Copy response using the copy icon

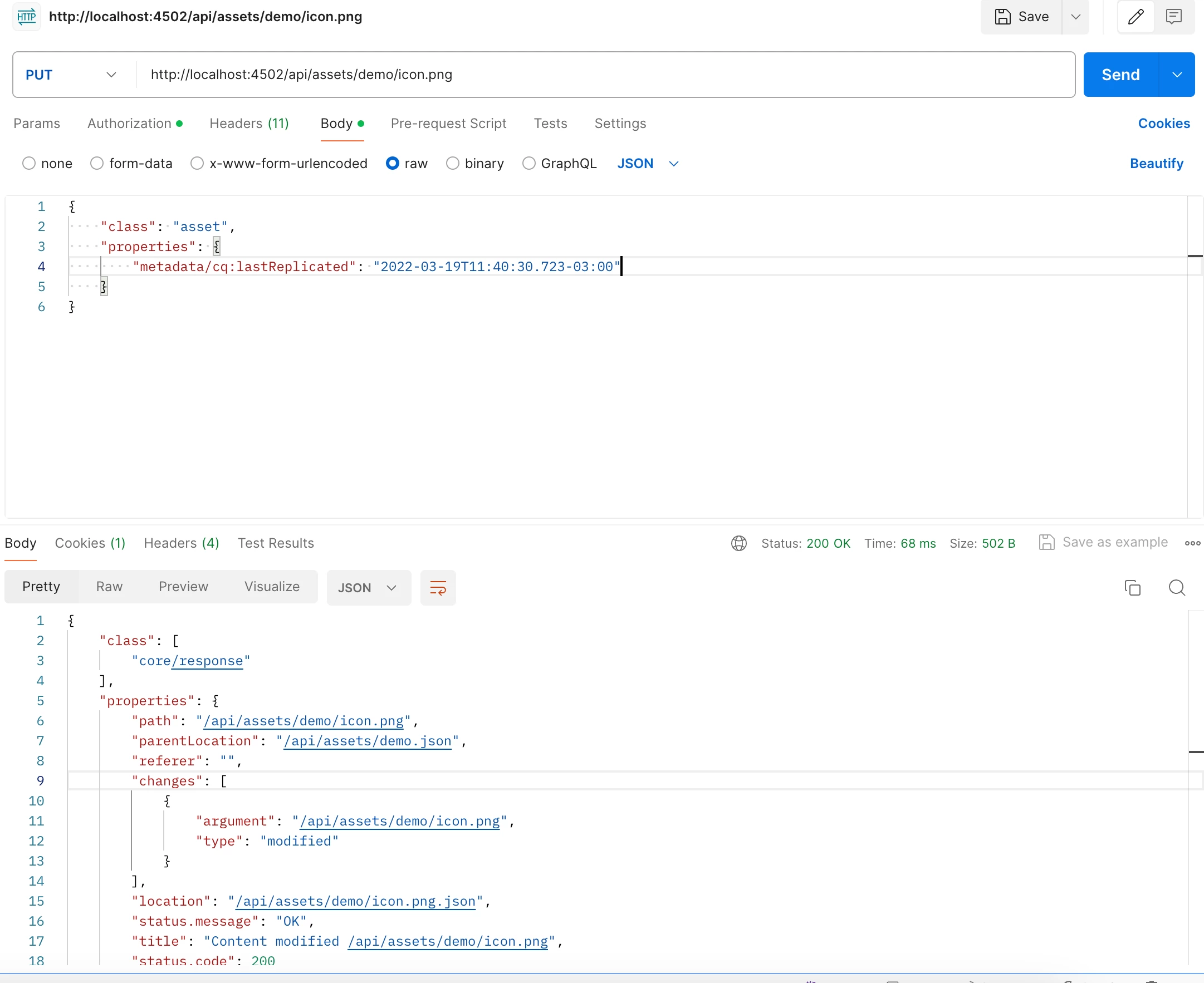pyautogui.click(x=1132, y=588)
